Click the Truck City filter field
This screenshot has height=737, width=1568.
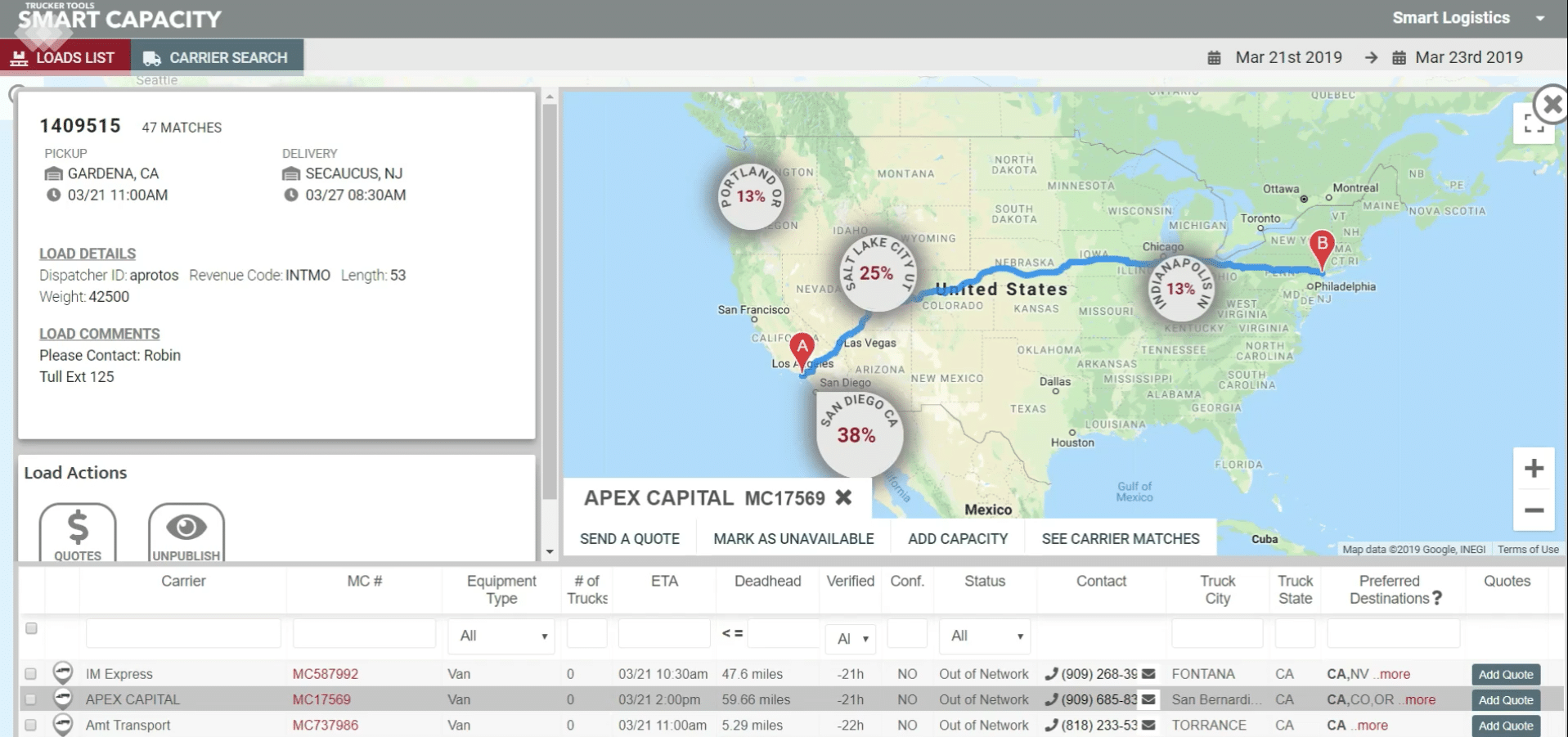point(1217,633)
